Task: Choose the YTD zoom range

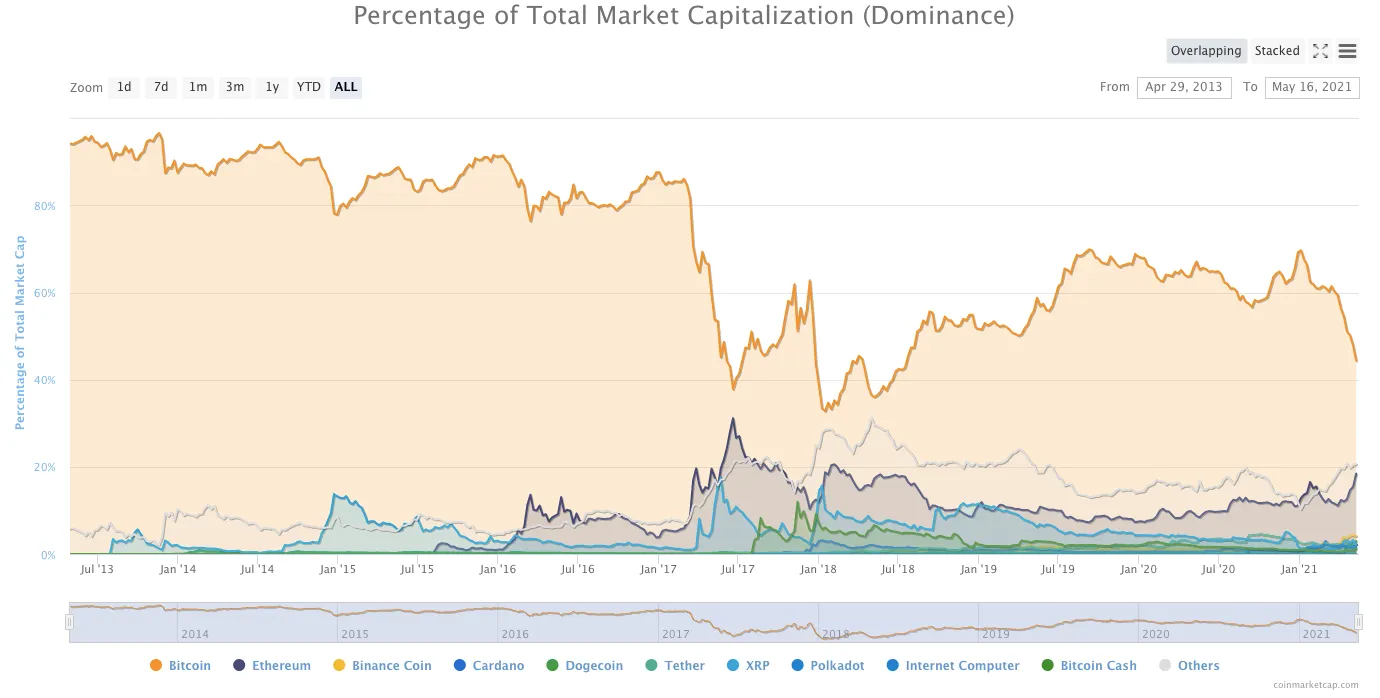Action: [309, 87]
